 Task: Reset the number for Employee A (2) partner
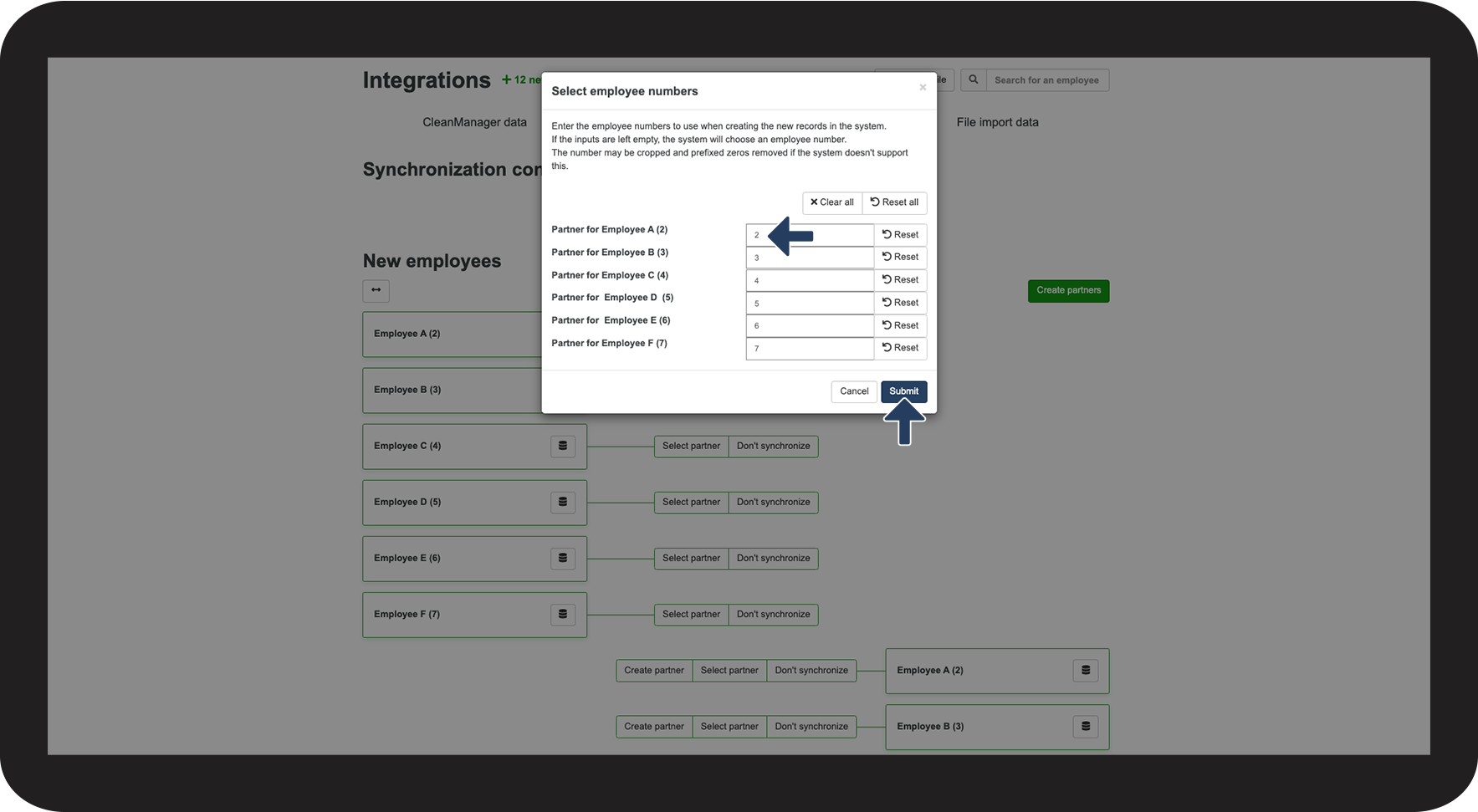pyautogui.click(x=900, y=235)
